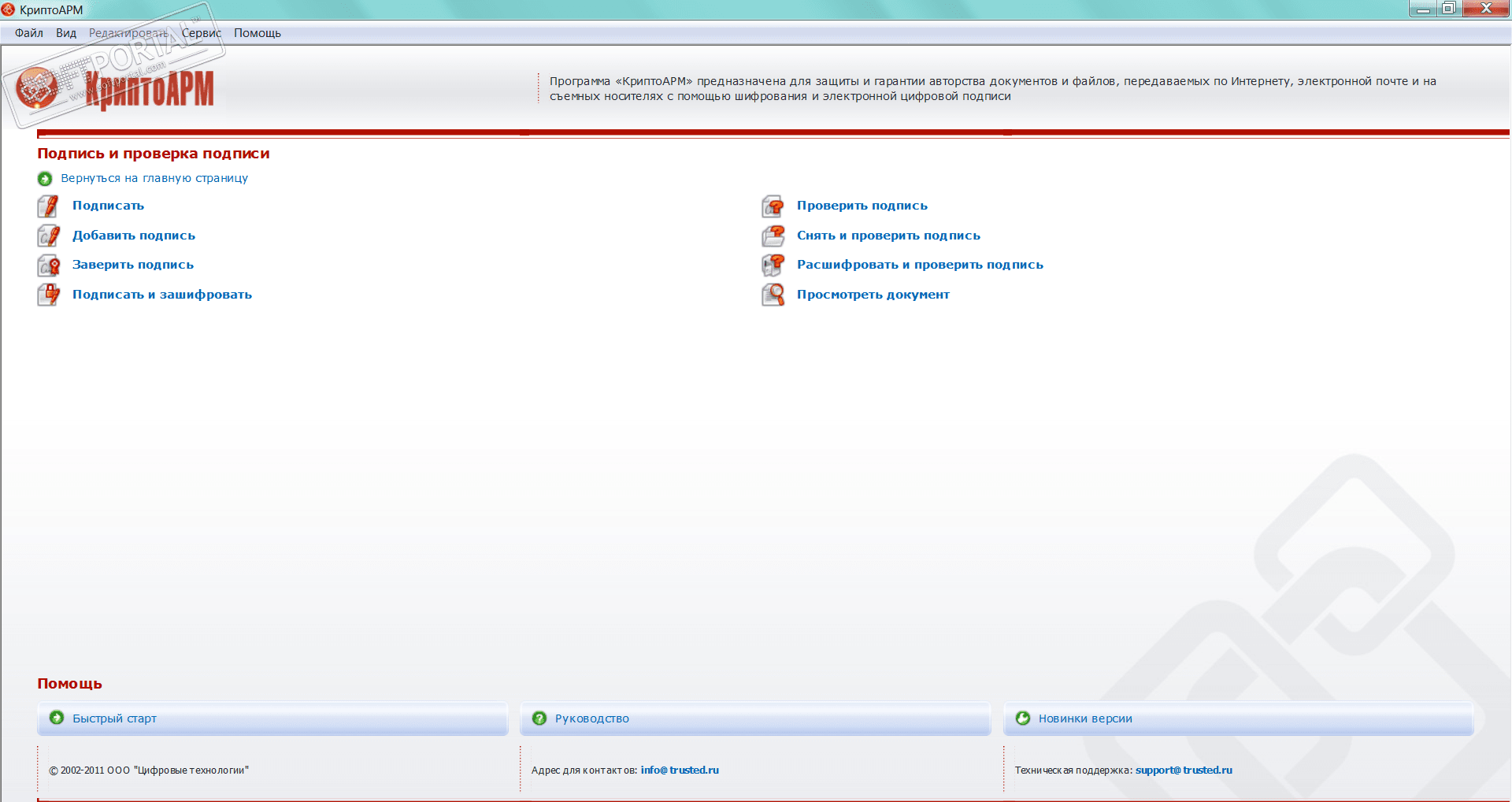This screenshot has width=1512, height=802.
Task: Click the Подписать document icon
Action: 48,206
